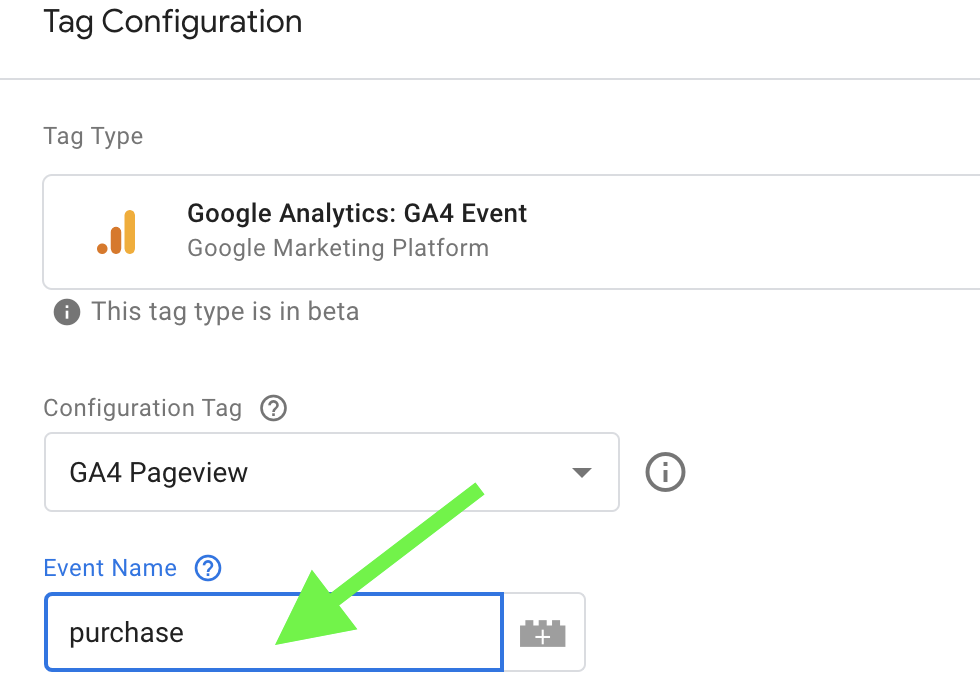
Task: Click the beta info icon
Action: (x=67, y=312)
